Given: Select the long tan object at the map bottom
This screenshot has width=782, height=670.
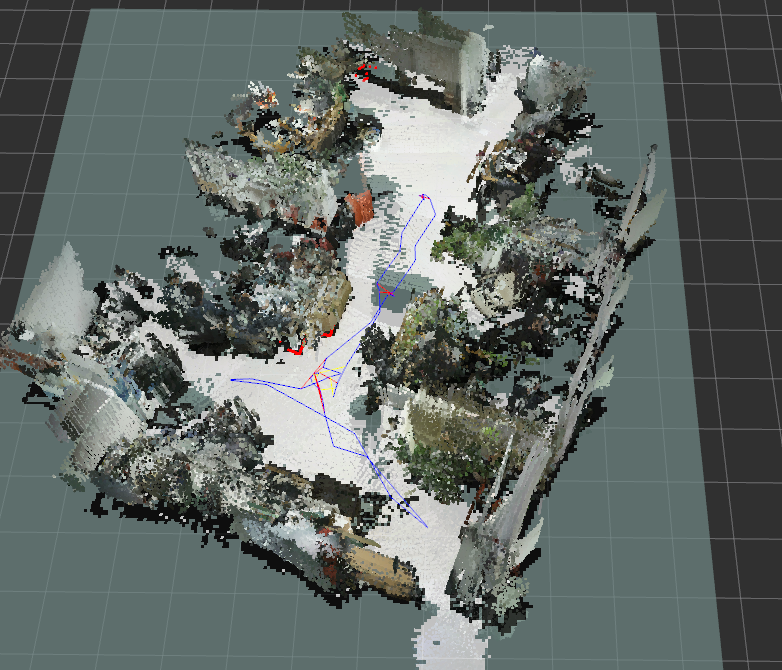Looking at the screenshot, I should [x=380, y=568].
